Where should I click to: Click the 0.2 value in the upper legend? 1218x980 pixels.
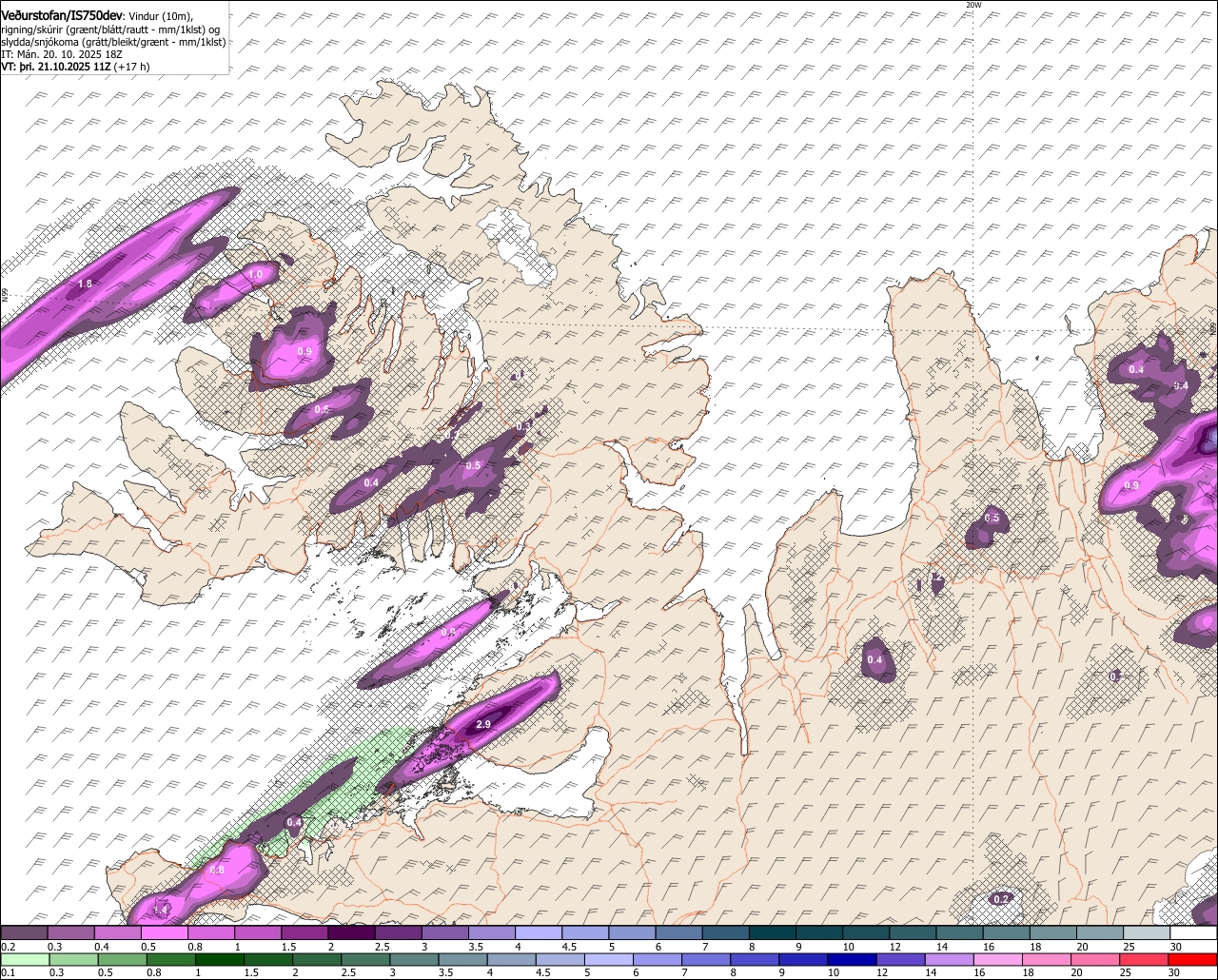click(8, 947)
